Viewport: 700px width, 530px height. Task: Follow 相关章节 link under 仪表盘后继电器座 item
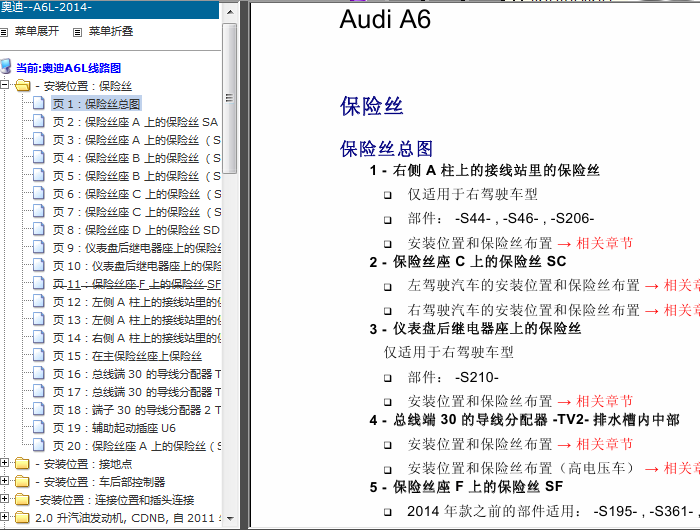point(604,401)
